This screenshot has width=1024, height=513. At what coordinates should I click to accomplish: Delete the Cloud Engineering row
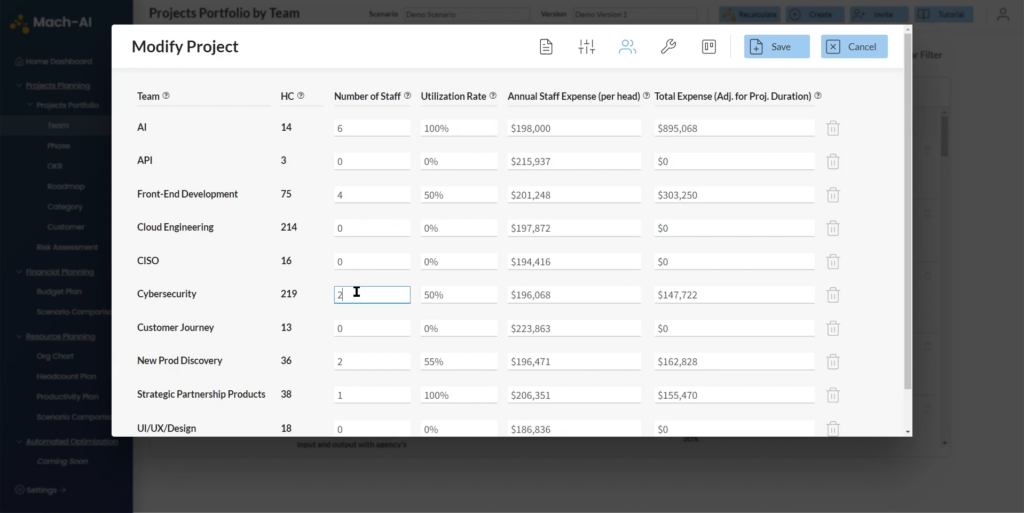tap(833, 228)
